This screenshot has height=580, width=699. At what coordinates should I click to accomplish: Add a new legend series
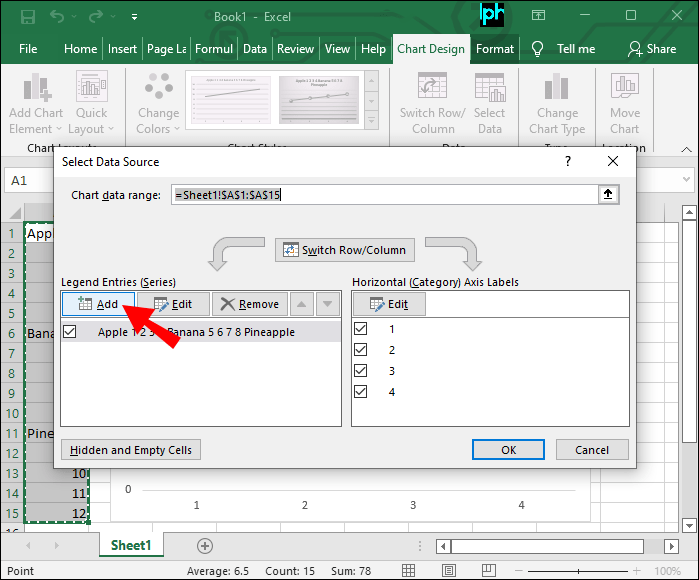point(97,304)
